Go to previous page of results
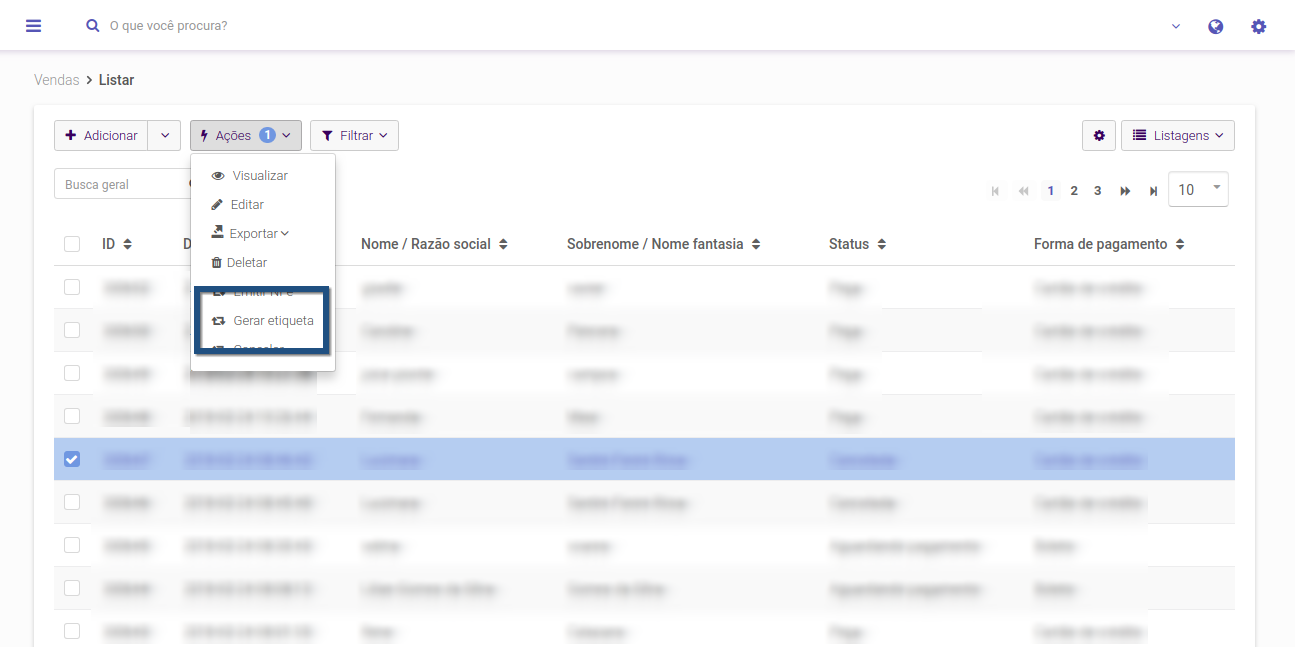Screen dimensions: 1295x647 [x=1023, y=191]
